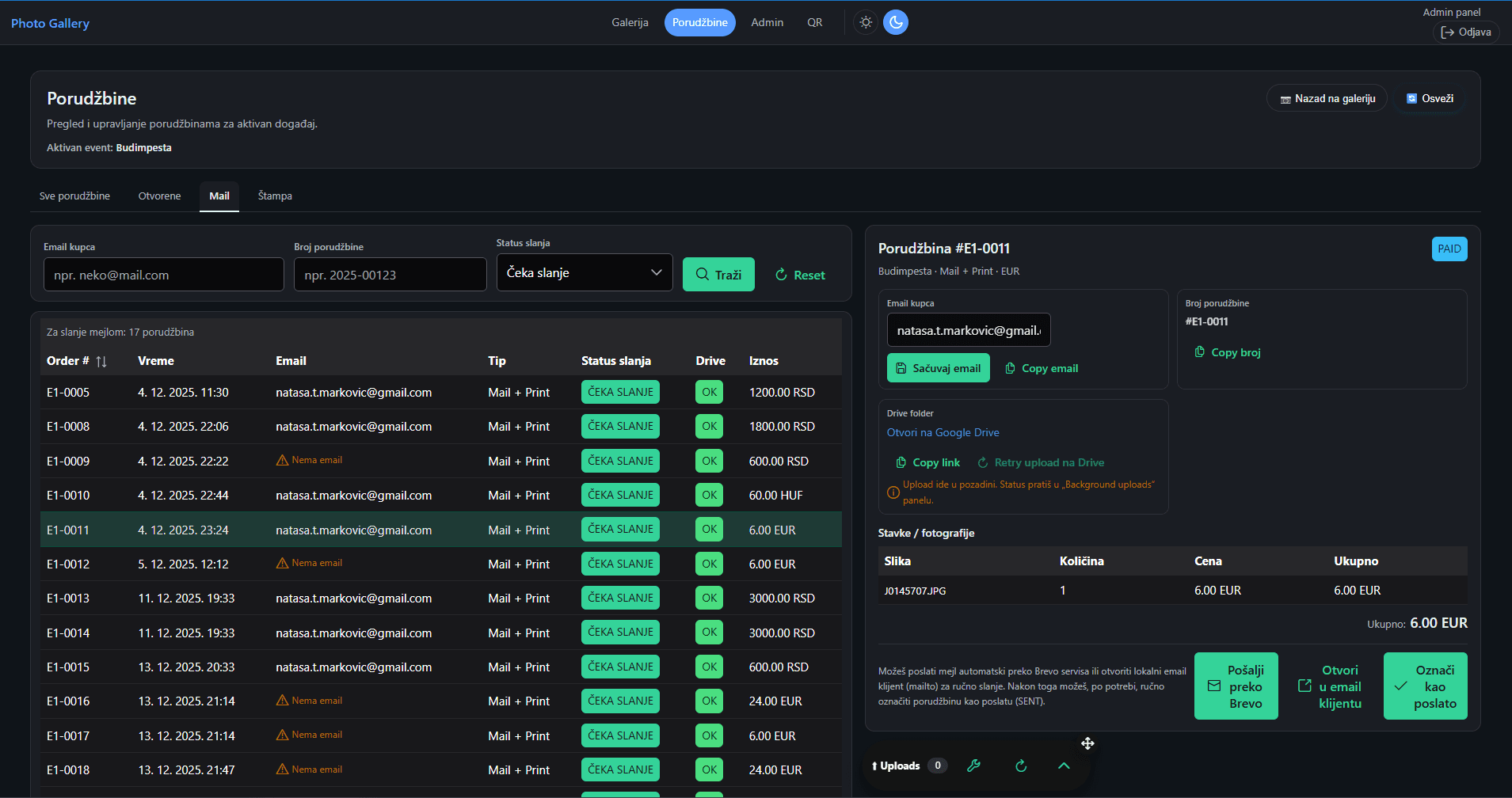Image resolution: width=1512 pixels, height=798 pixels.
Task: Click the Email kupca filter field
Action: coord(163,275)
